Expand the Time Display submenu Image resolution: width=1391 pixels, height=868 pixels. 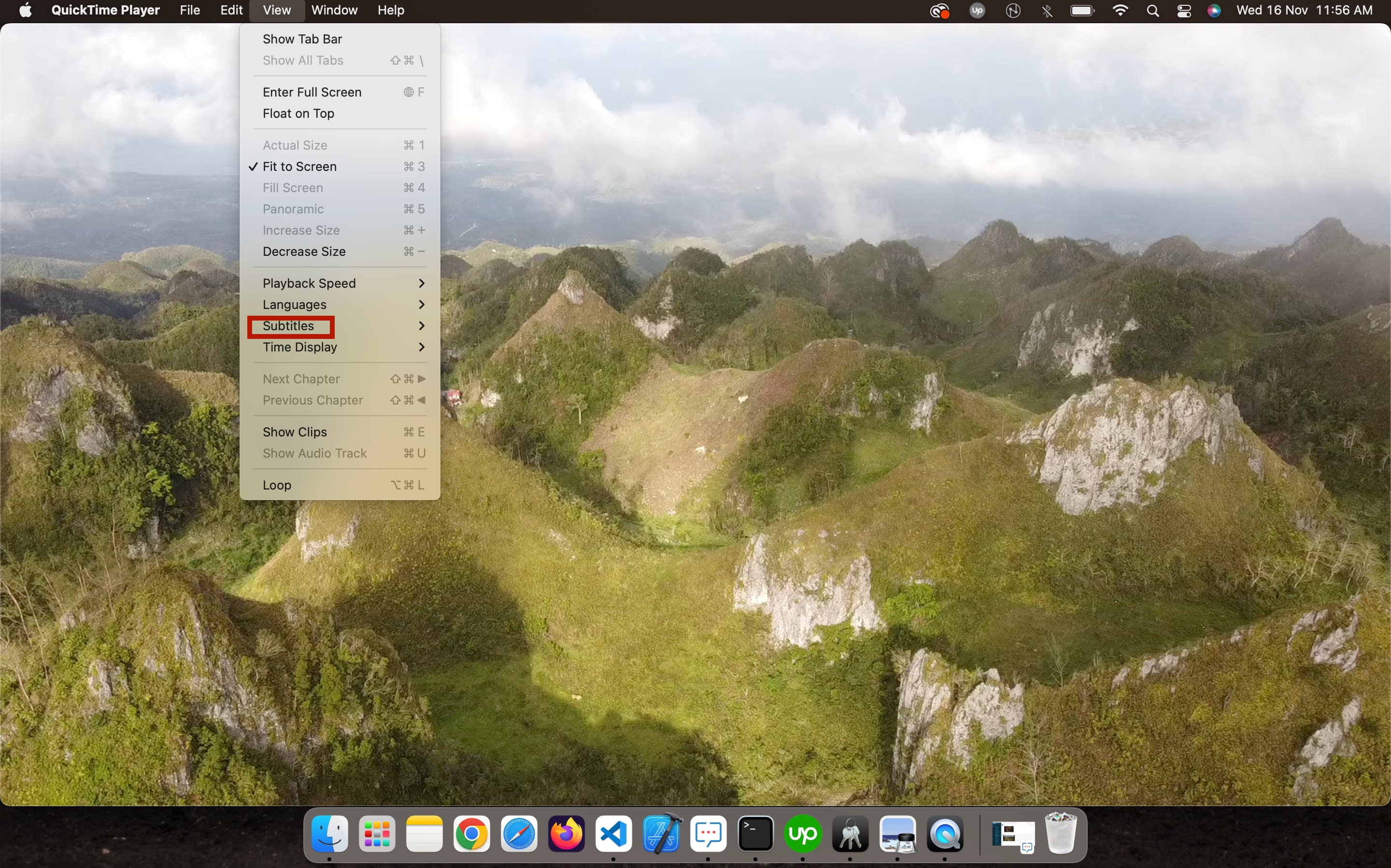299,346
